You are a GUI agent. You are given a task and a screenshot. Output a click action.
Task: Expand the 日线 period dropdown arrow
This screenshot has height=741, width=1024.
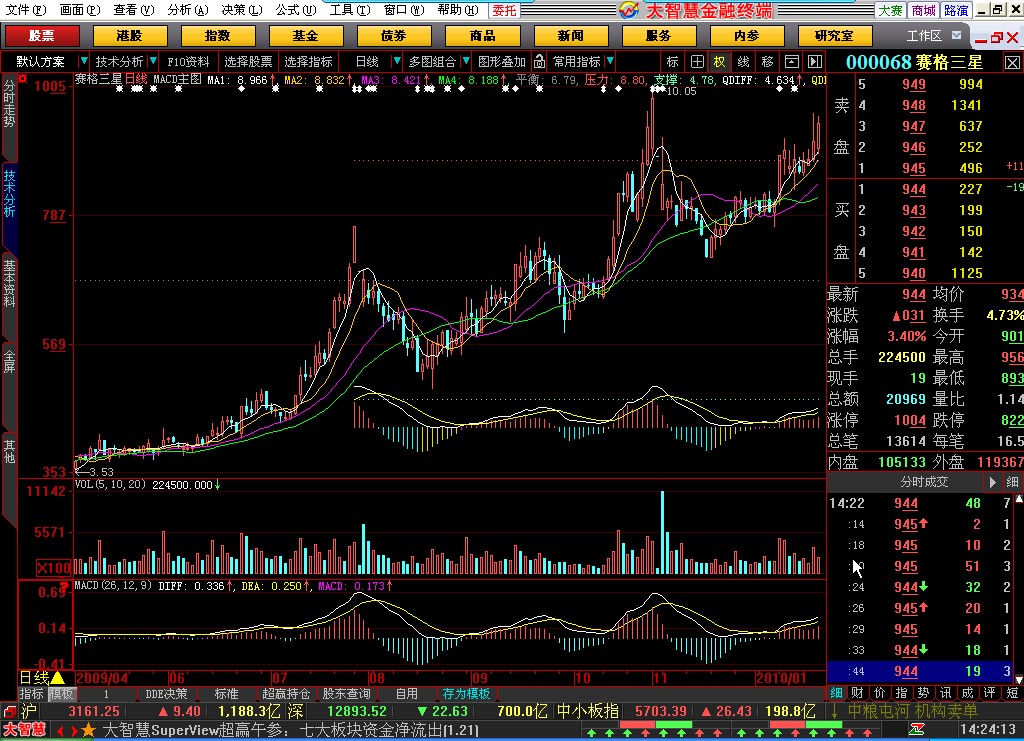396,61
